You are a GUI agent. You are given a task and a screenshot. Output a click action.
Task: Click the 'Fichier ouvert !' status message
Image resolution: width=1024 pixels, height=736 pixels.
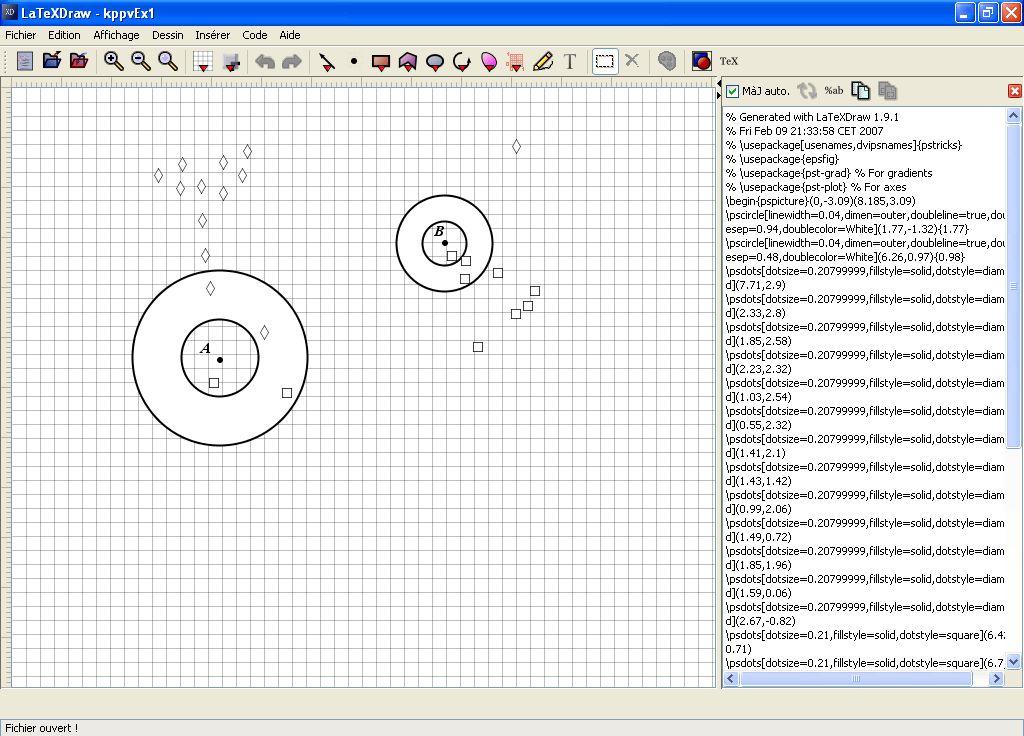pyautogui.click(x=41, y=728)
